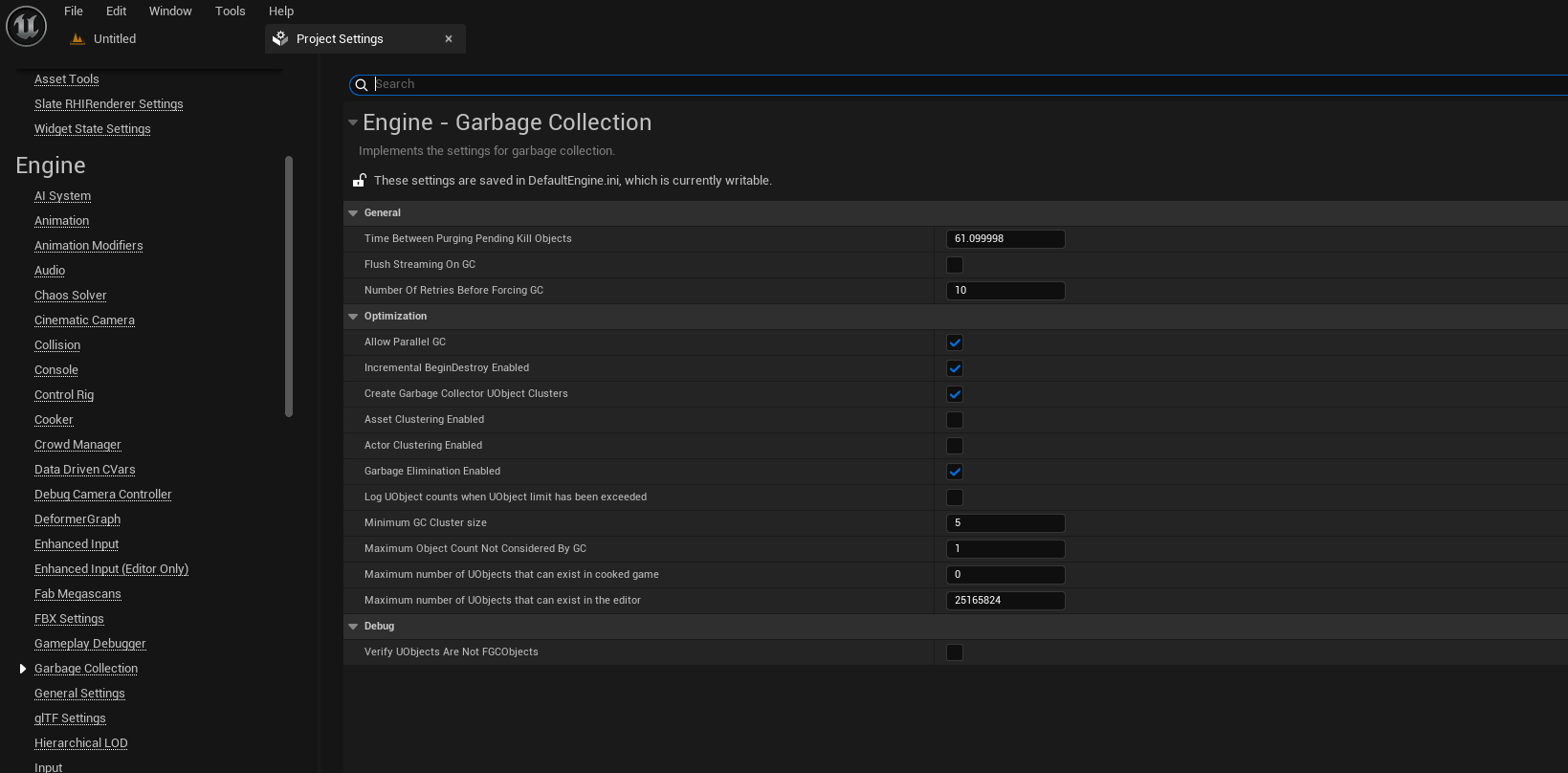Open the Tools menu
Image resolution: width=1568 pixels, height=773 pixels.
click(231, 11)
